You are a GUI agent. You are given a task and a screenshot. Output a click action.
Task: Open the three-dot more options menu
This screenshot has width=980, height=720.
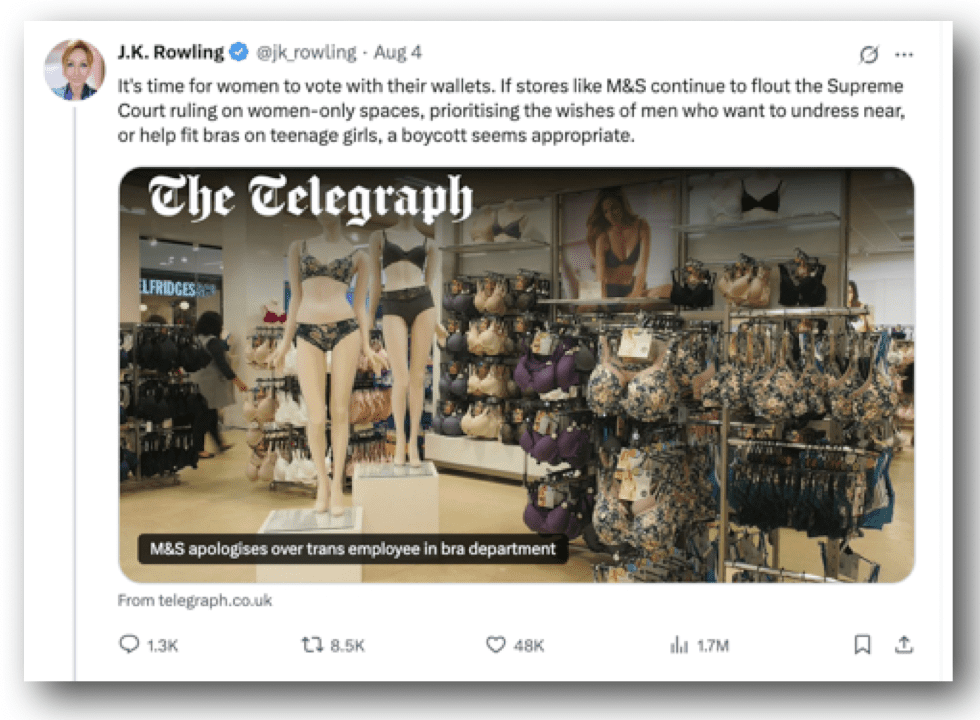904,55
